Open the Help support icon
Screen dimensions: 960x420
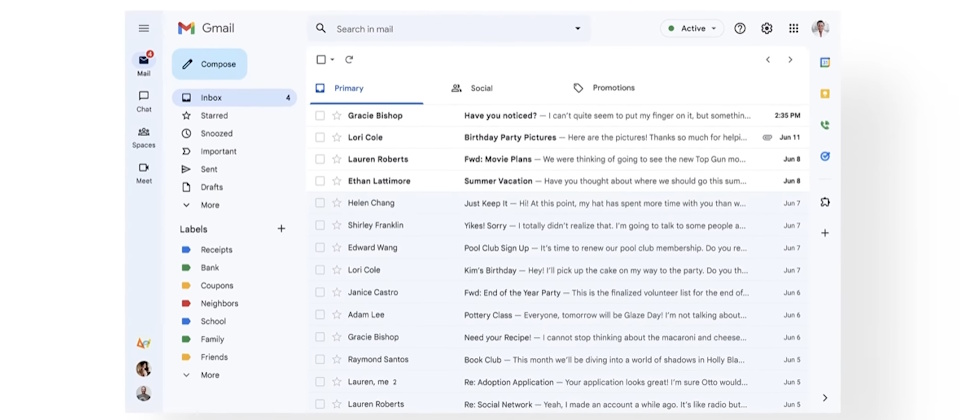[740, 29]
